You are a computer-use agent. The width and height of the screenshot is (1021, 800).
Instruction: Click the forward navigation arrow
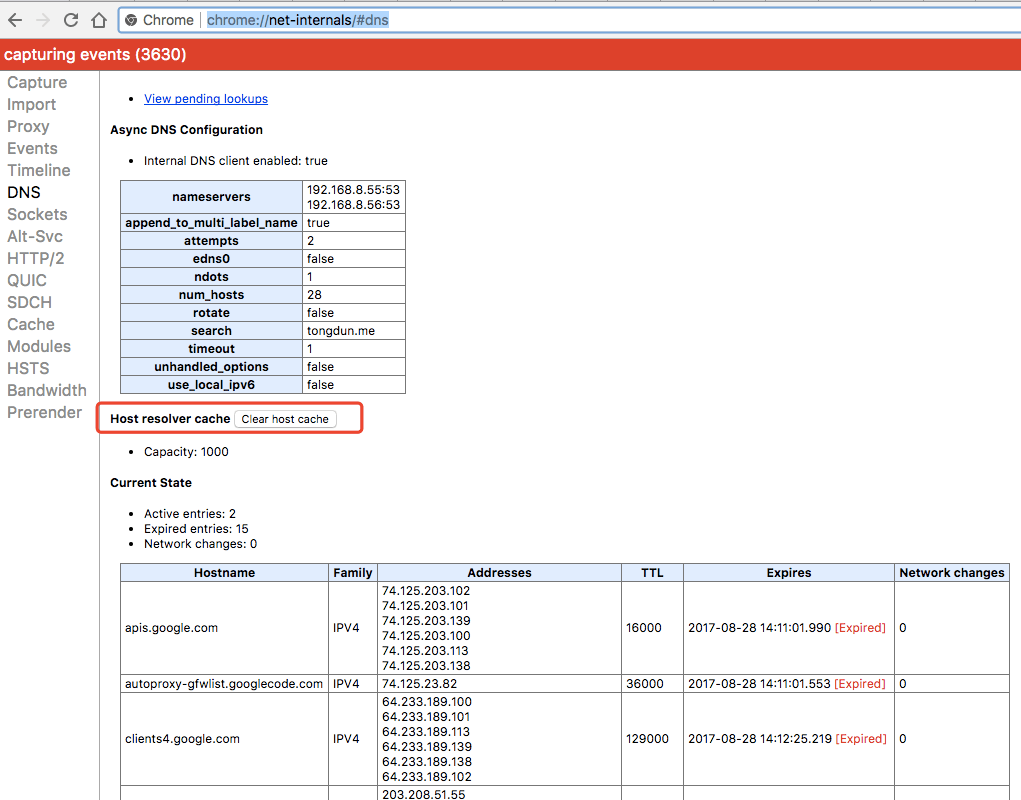43,20
